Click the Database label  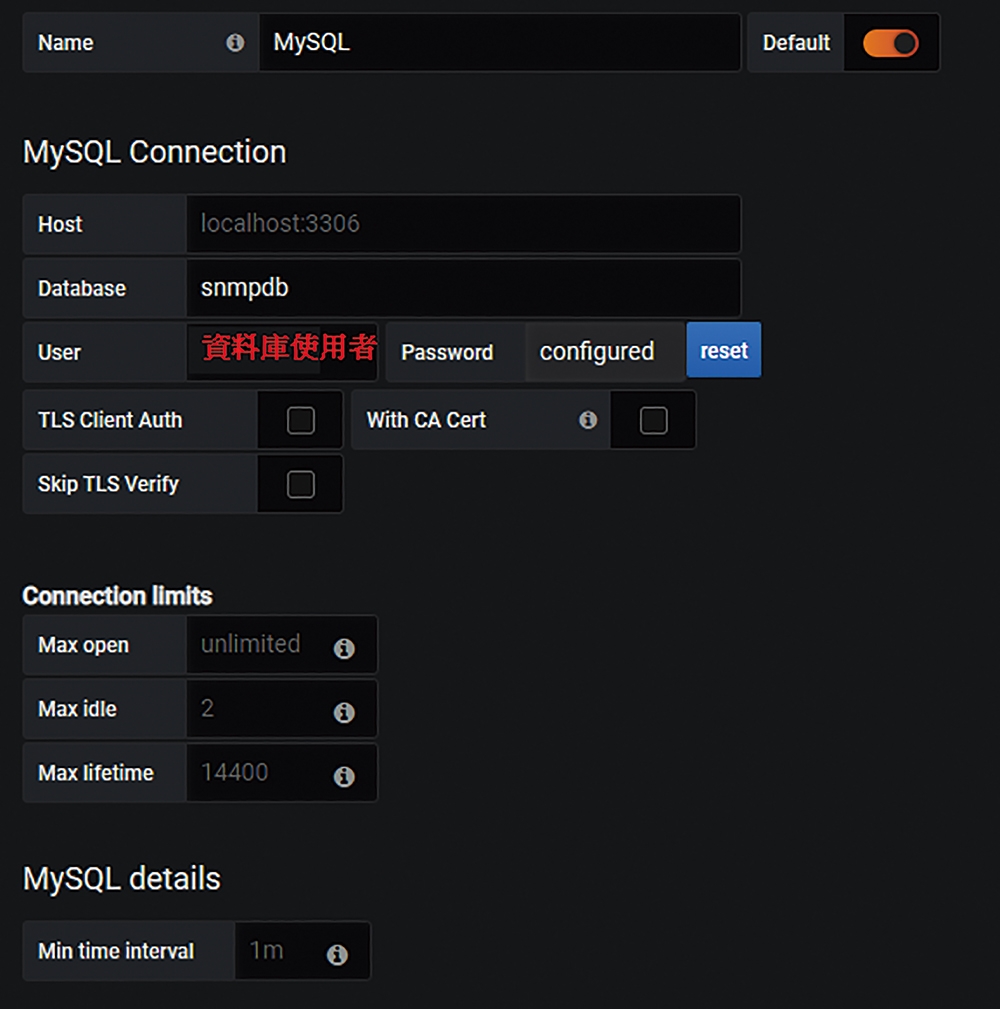[82, 288]
